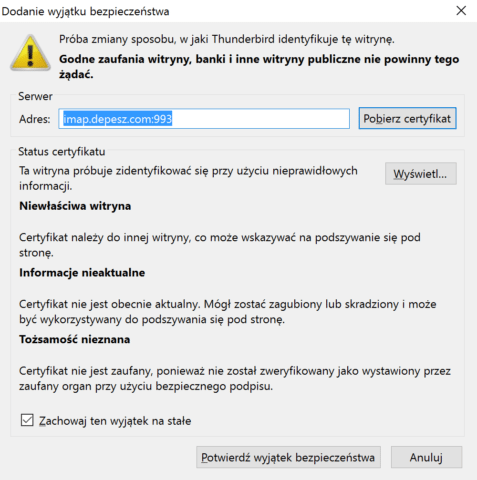Click the Adres label
This screenshot has height=480, width=477.
click(35, 119)
